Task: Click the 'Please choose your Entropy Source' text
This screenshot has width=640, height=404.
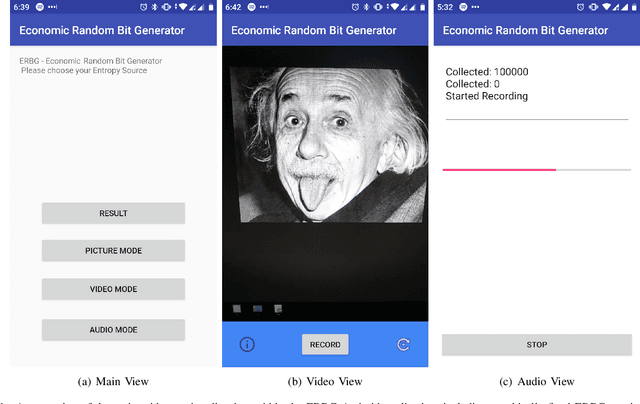Action: click(x=84, y=70)
